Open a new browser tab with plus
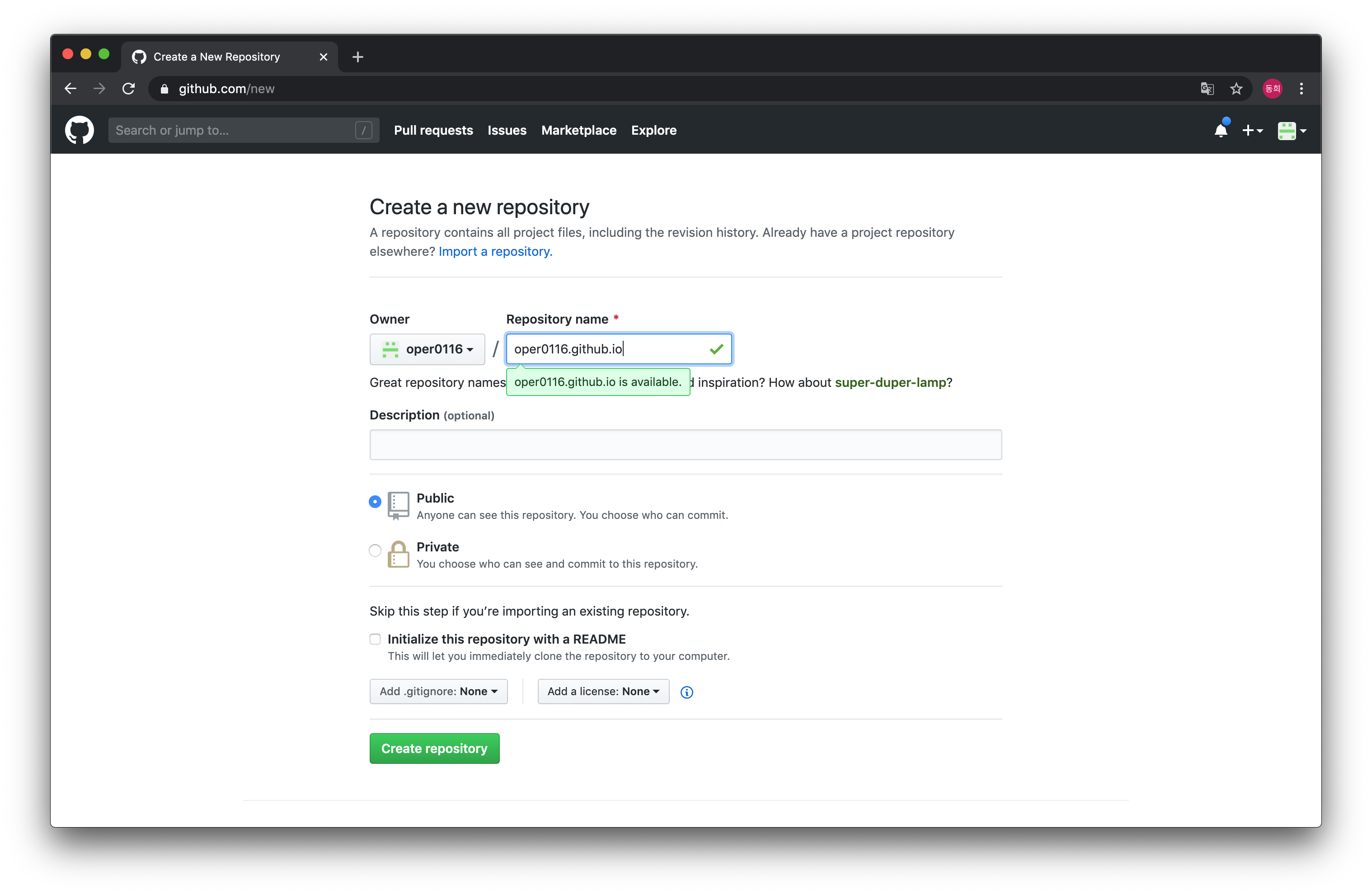The image size is (1372, 894). [357, 57]
